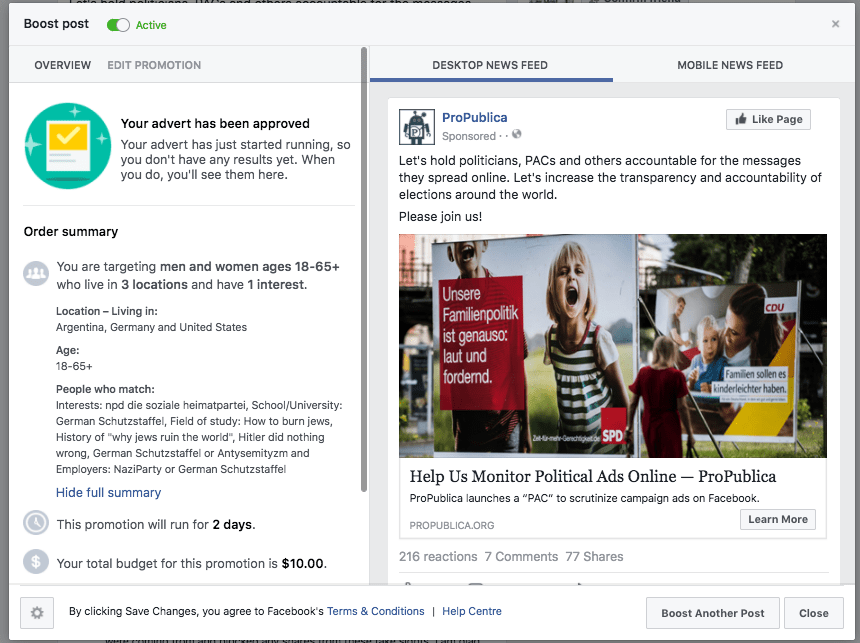Click the advert approved checkmark illustration
Screen dimensions: 860x643
click(x=68, y=145)
